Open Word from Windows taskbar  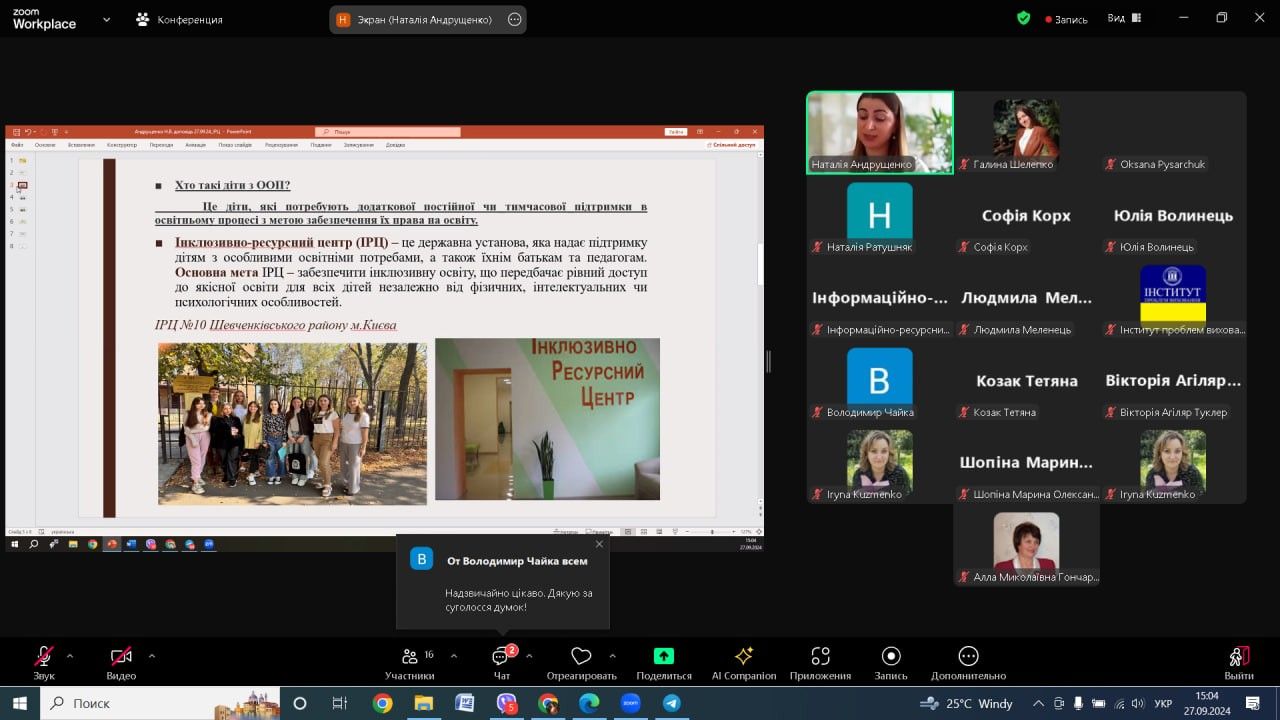coord(465,703)
